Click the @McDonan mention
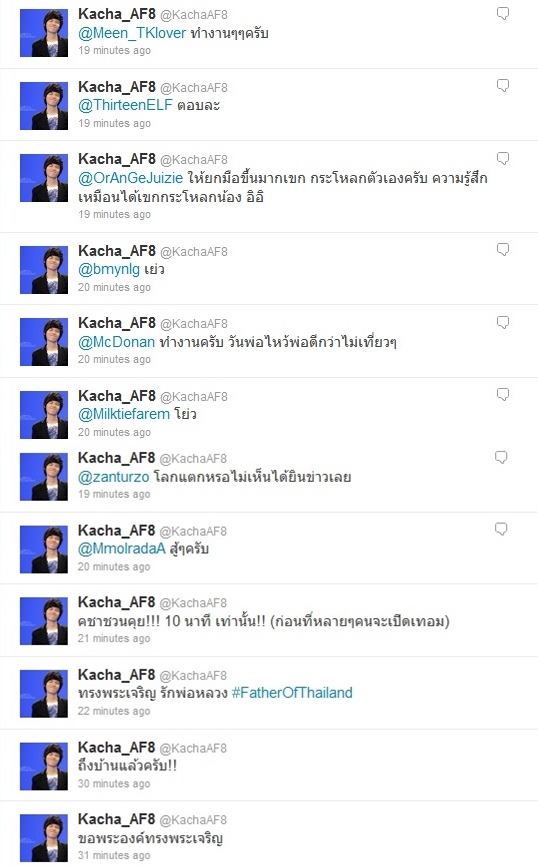Viewport: 538px width, 866px height. pyautogui.click(x=117, y=342)
